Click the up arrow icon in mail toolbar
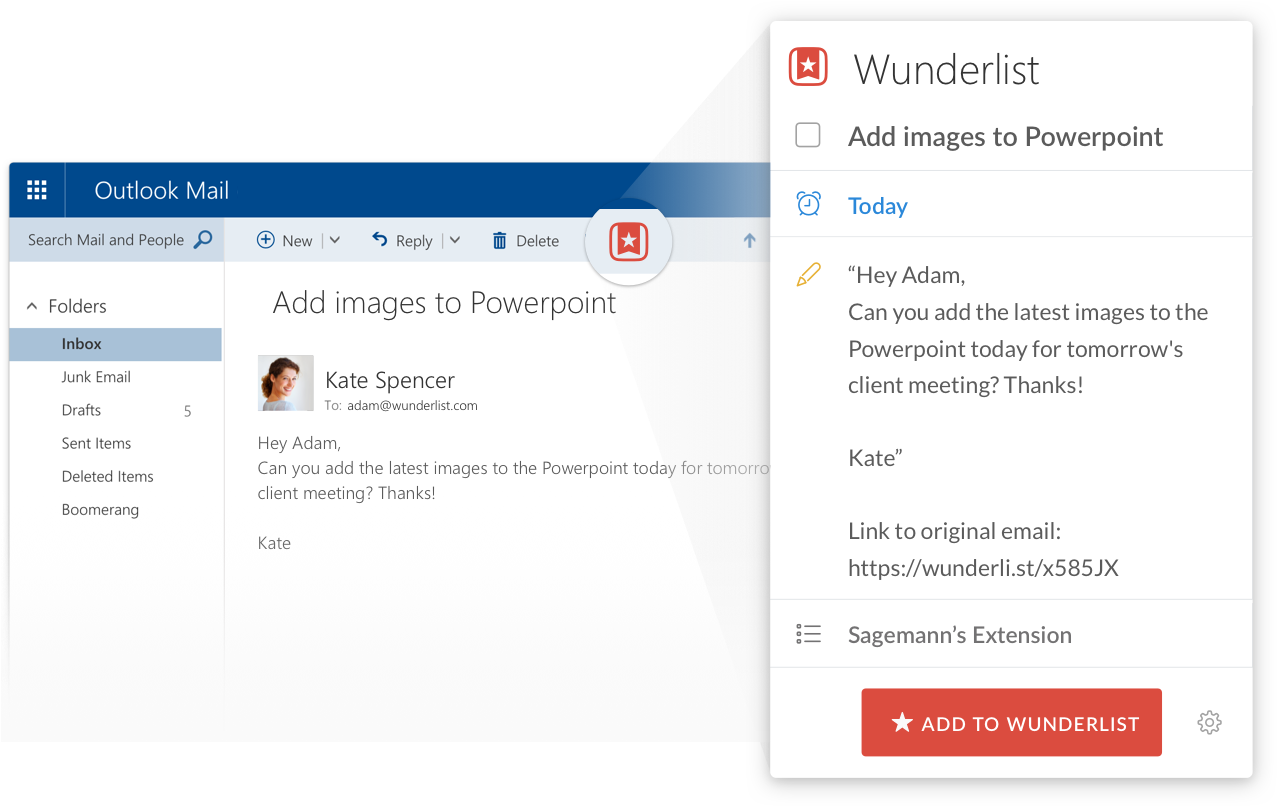The width and height of the screenshot is (1277, 806). (x=749, y=240)
